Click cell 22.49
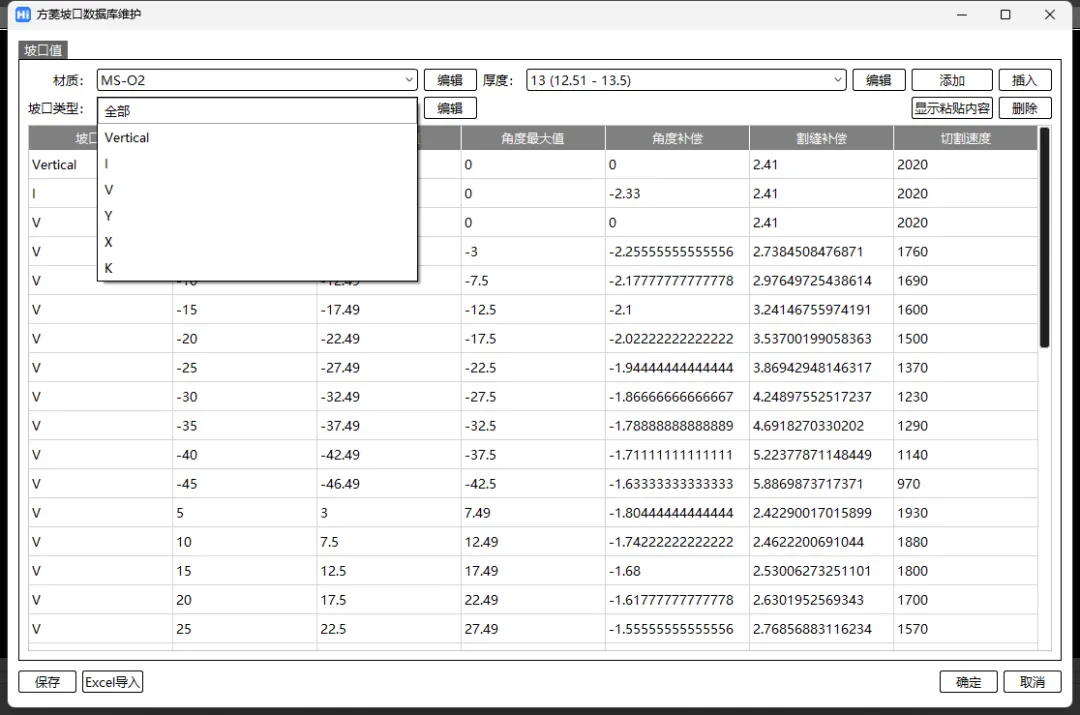The image size is (1080, 715). click(532, 599)
